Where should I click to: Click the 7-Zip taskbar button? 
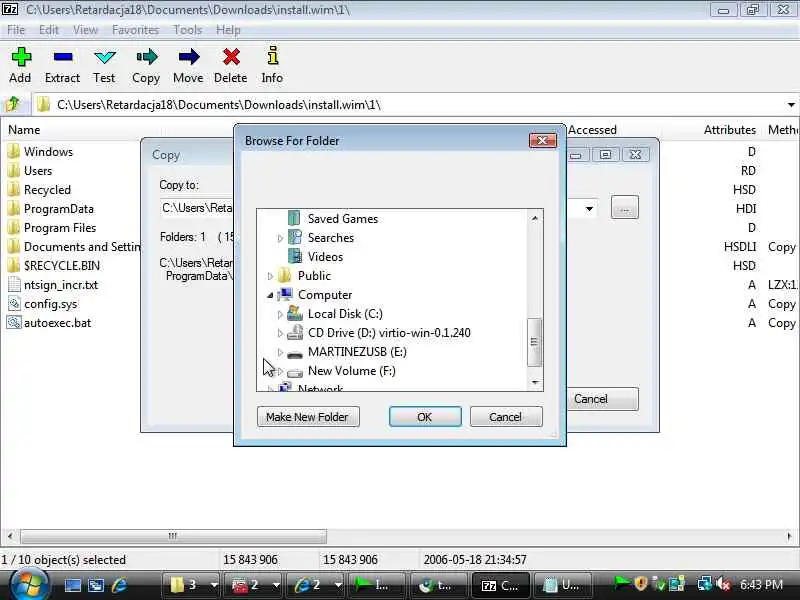[500, 585]
